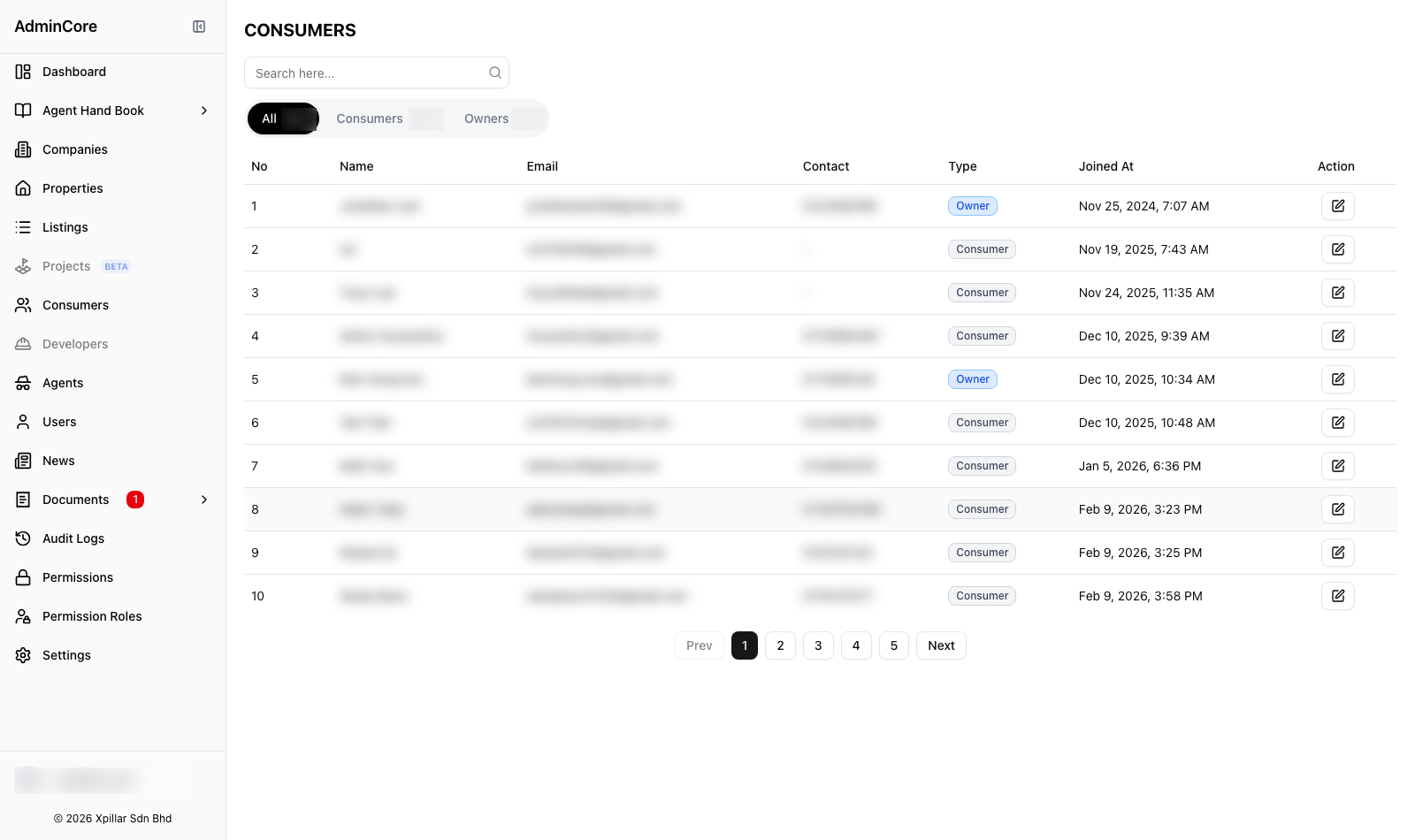Click the Contact column header
1415x840 pixels.
click(x=826, y=166)
